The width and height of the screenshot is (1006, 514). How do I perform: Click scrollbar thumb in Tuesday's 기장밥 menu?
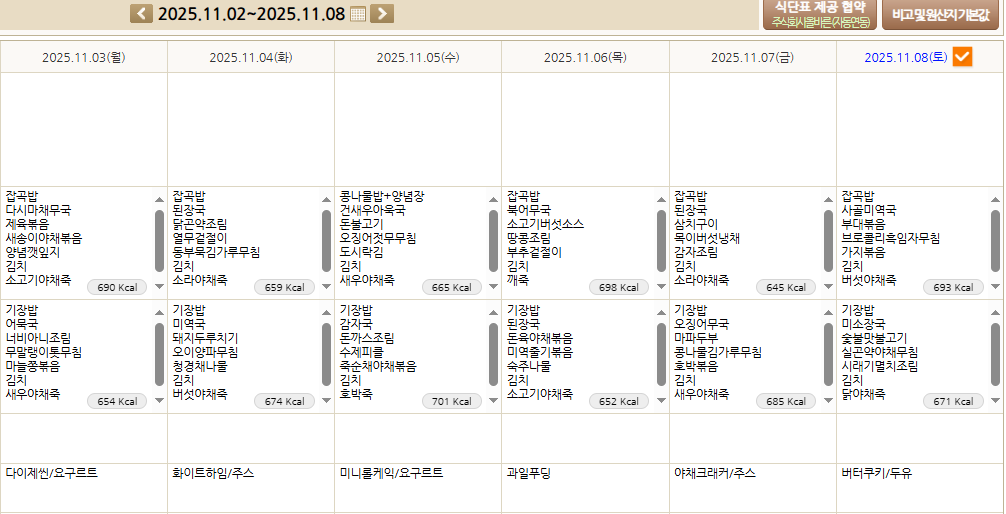(327, 354)
